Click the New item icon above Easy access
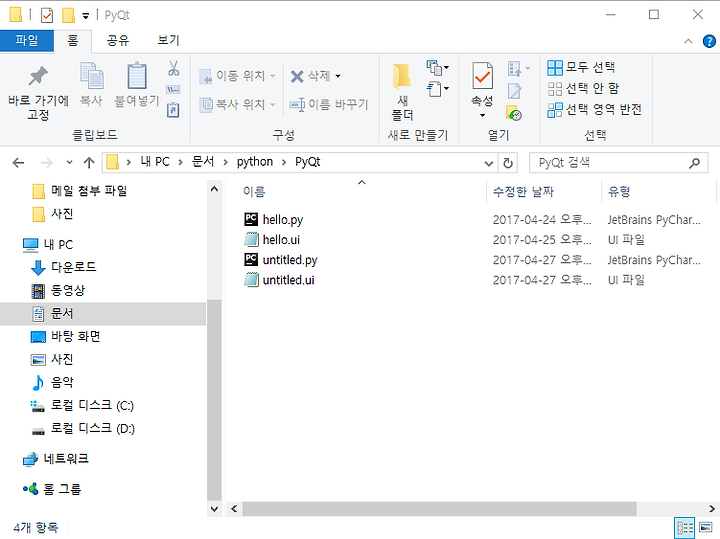The width and height of the screenshot is (720, 539). click(x=437, y=68)
